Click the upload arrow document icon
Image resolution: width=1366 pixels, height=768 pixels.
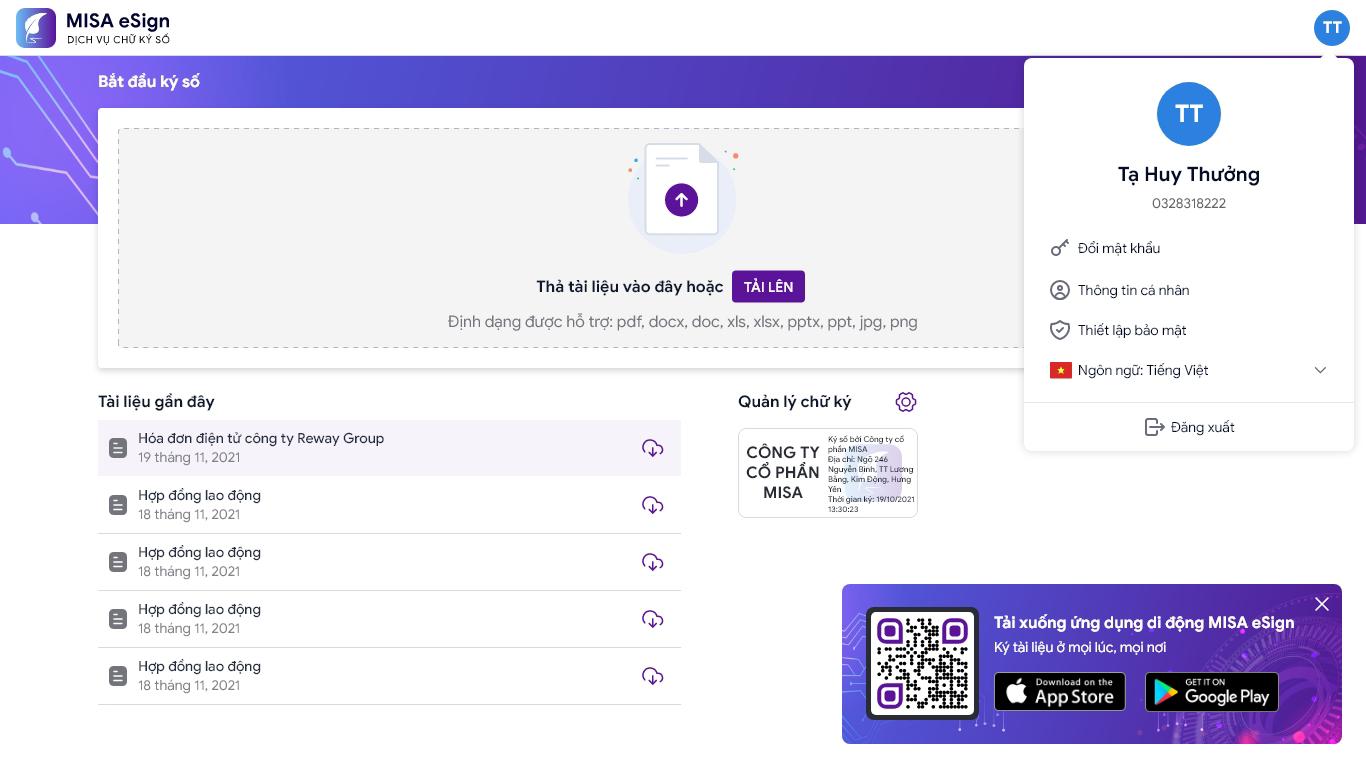click(x=681, y=200)
